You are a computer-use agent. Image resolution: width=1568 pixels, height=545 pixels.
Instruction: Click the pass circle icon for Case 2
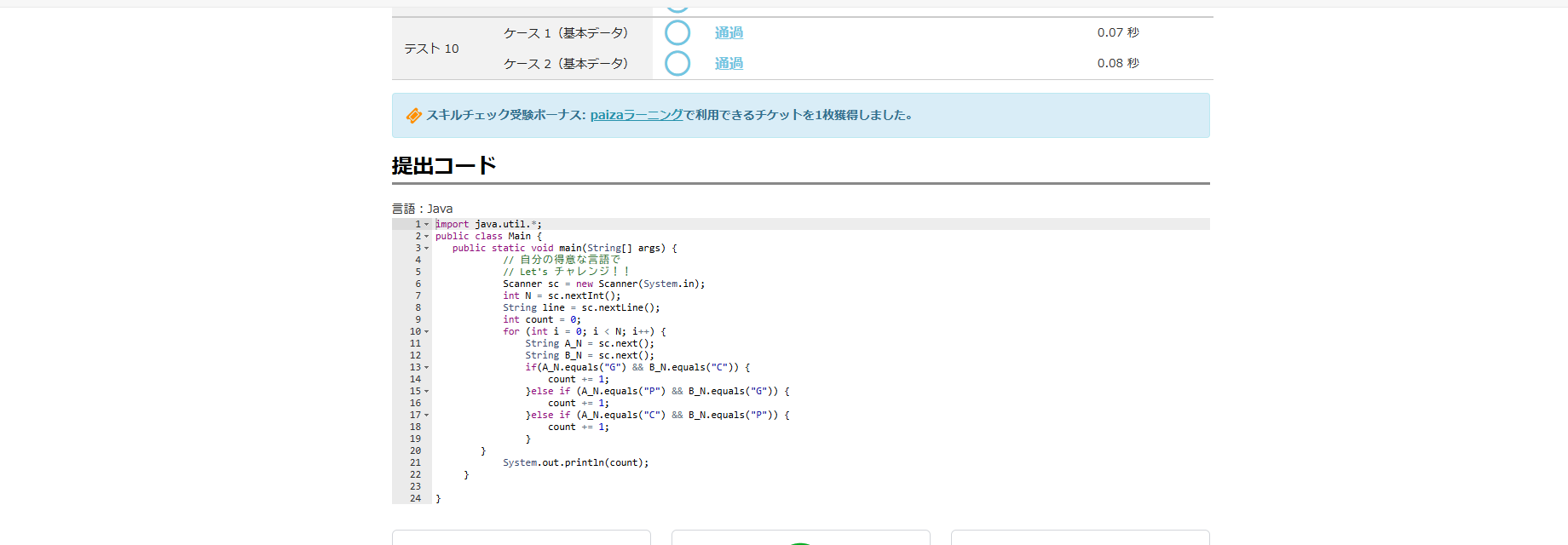(x=677, y=63)
